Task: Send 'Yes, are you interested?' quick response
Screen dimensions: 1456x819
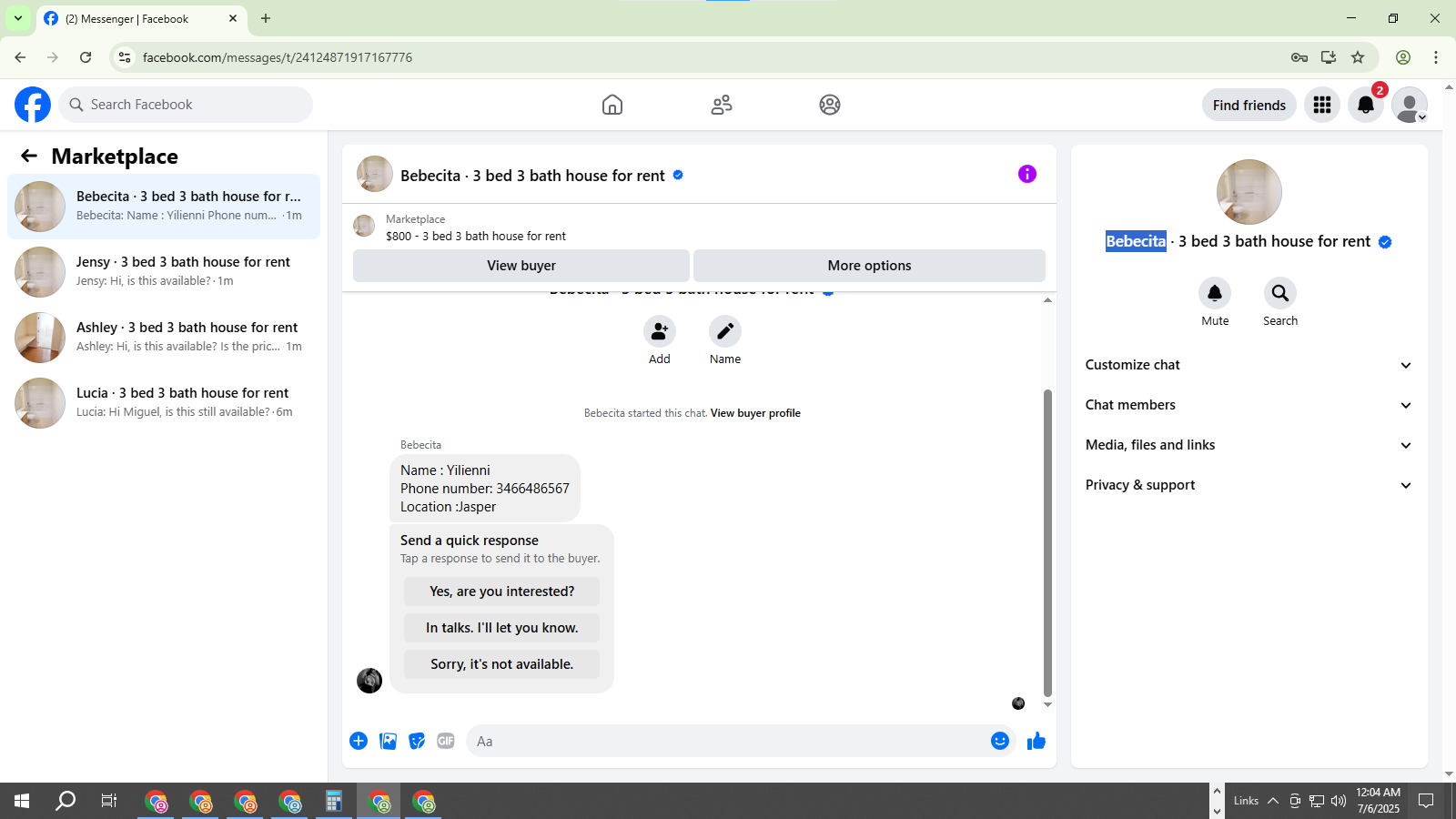Action: tap(501, 591)
